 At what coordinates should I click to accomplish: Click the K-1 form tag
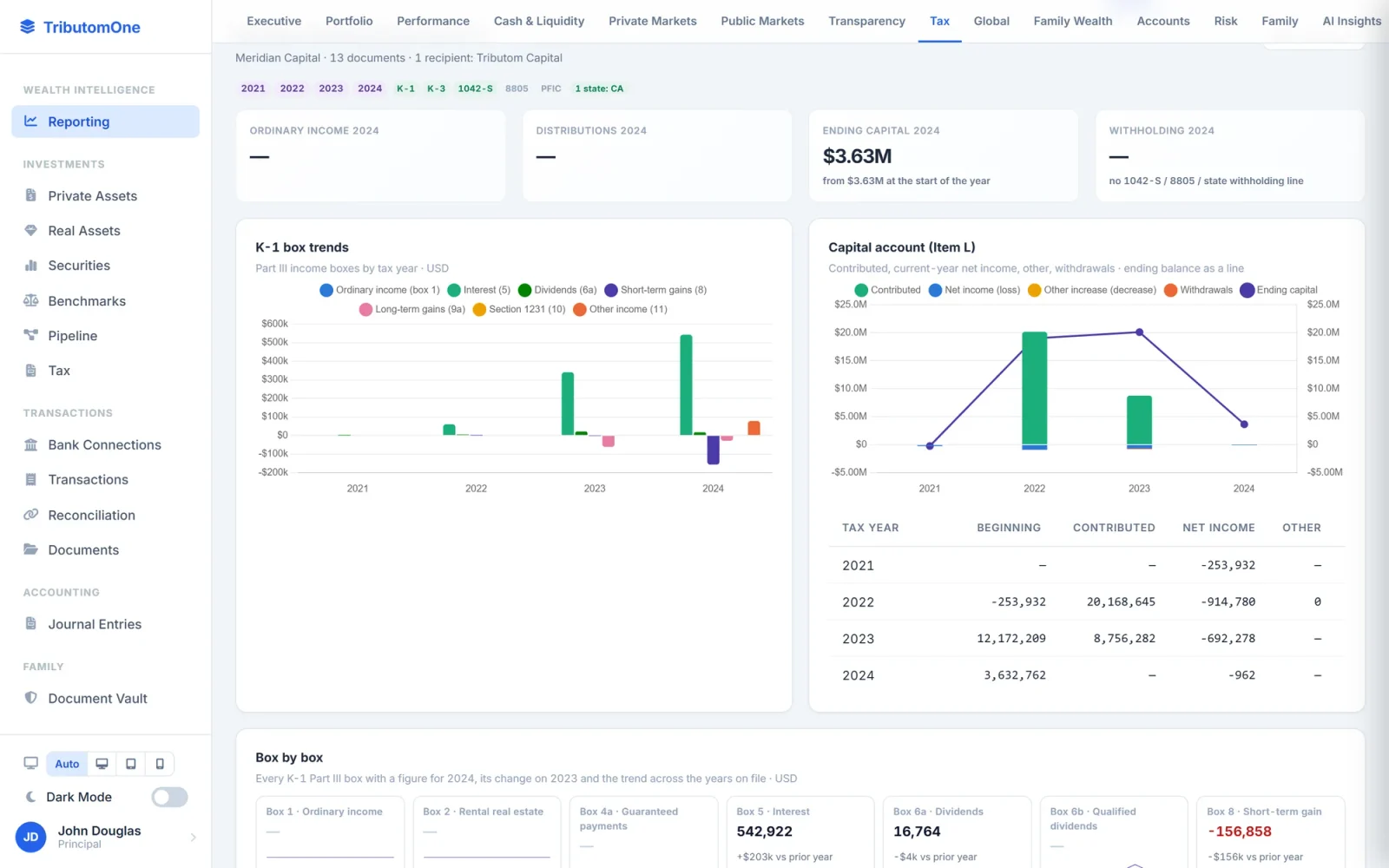tap(405, 89)
